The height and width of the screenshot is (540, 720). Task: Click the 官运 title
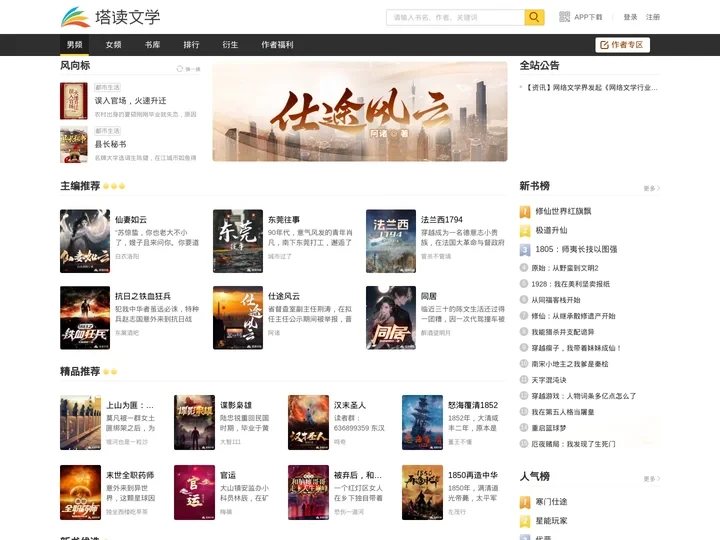point(228,475)
